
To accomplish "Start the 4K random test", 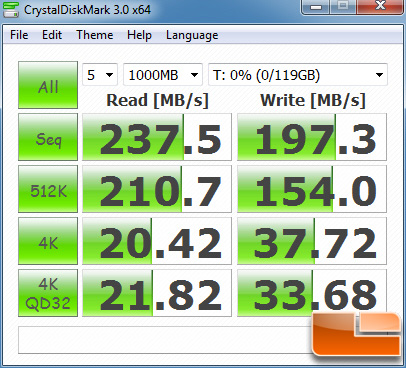I will (48, 241).
